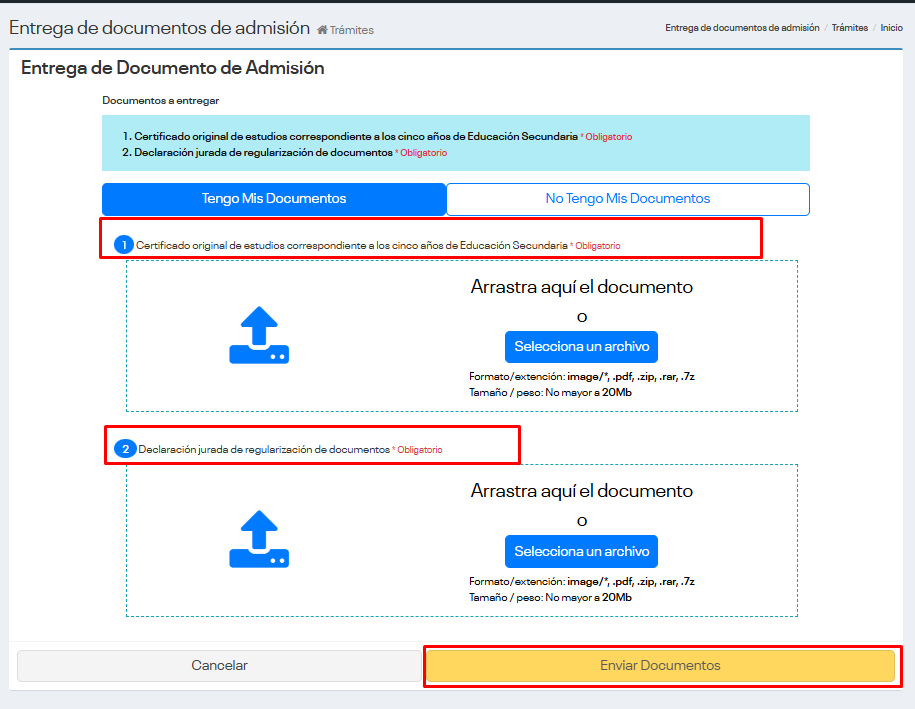Click Arrastra aquí el documento in the second drop zone

(x=581, y=491)
